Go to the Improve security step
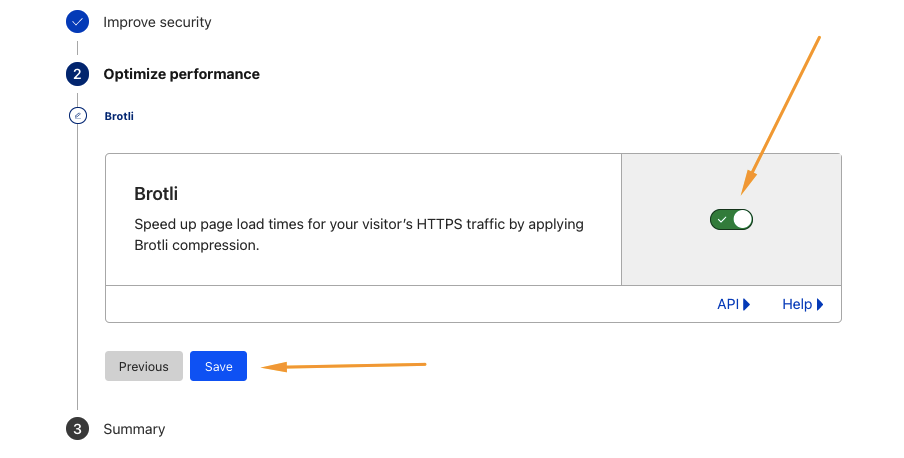The image size is (904, 458). pos(157,21)
